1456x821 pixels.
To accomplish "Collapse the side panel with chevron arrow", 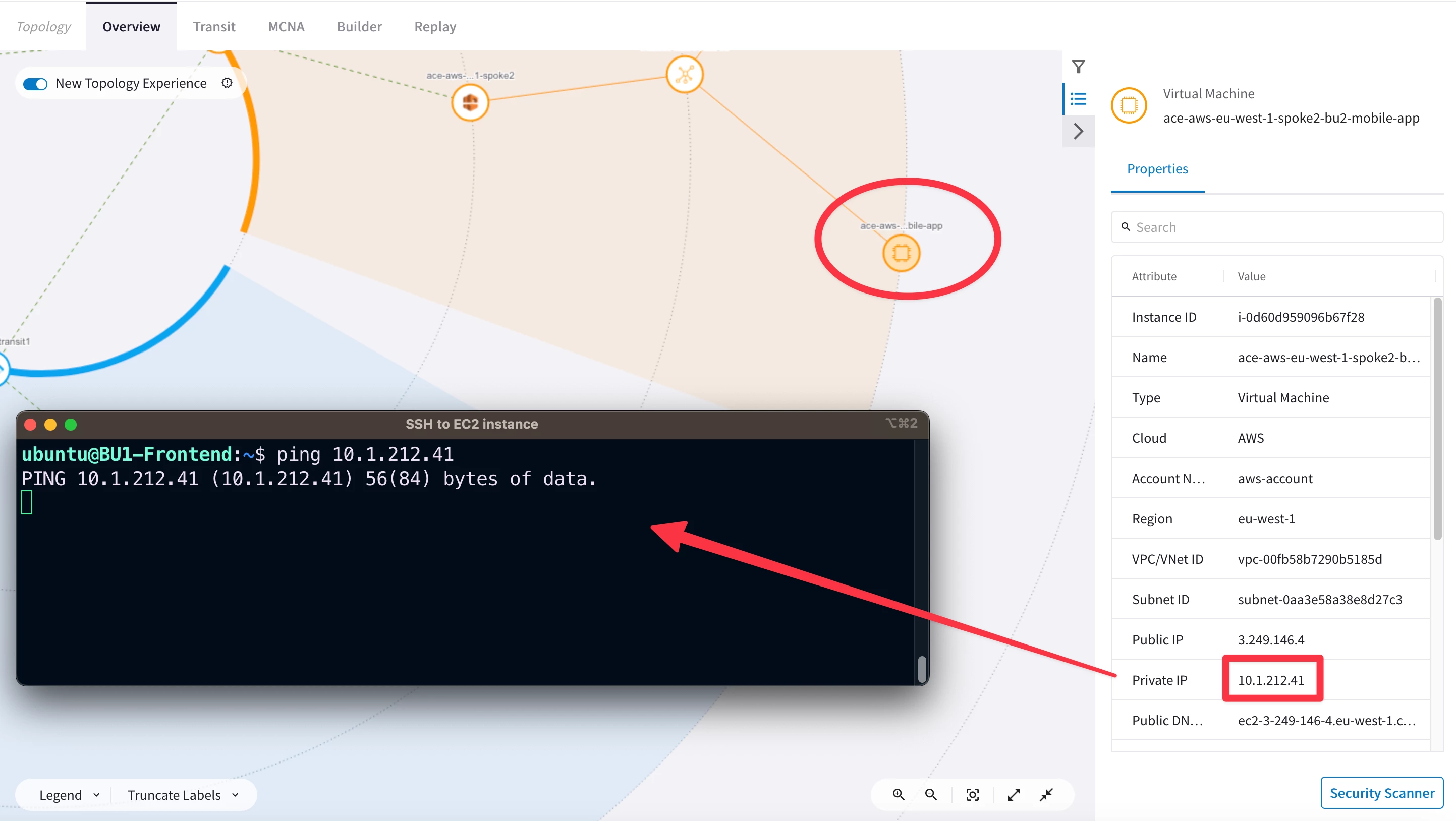I will click(1079, 131).
